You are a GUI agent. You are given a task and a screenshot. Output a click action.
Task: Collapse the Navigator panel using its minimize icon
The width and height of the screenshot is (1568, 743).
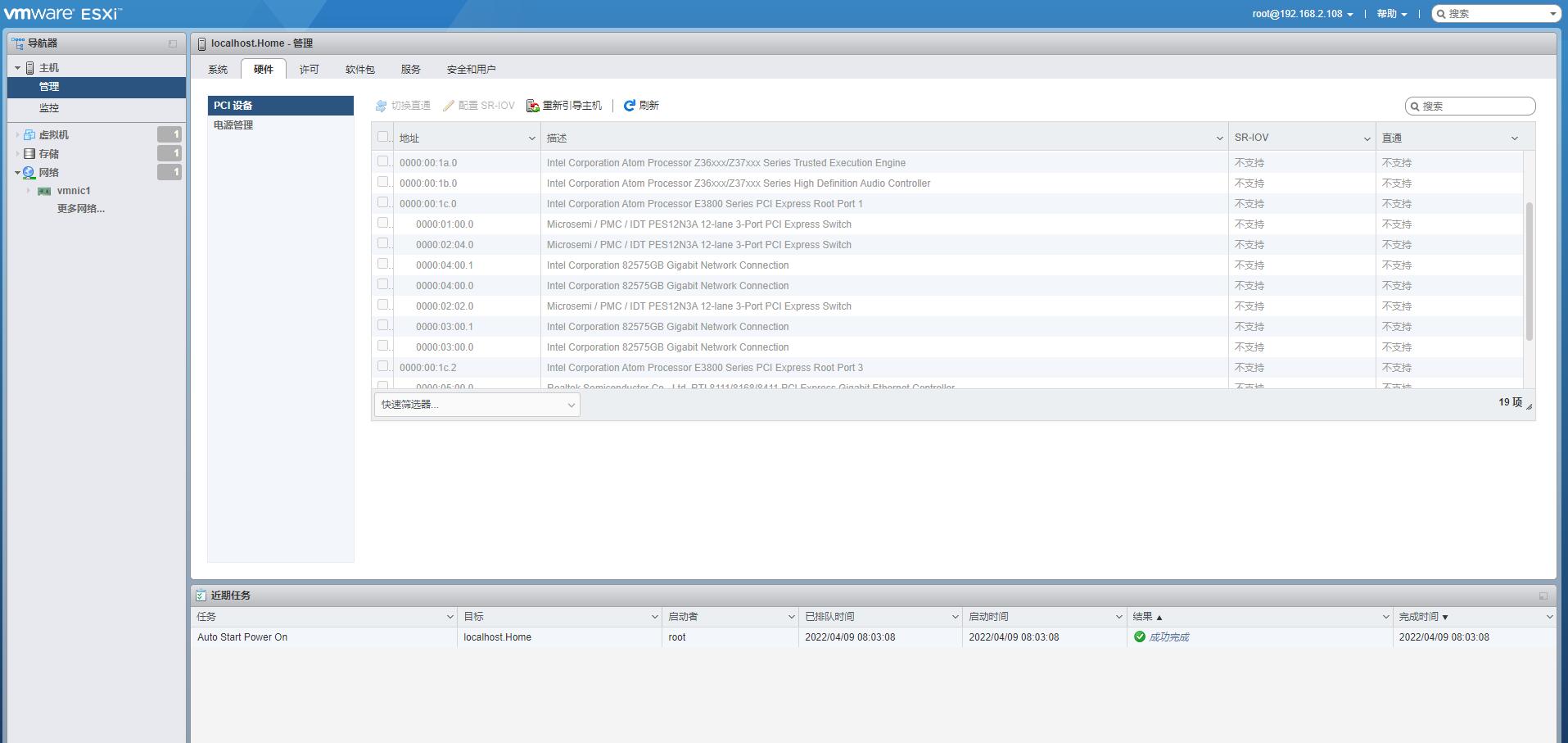[173, 43]
